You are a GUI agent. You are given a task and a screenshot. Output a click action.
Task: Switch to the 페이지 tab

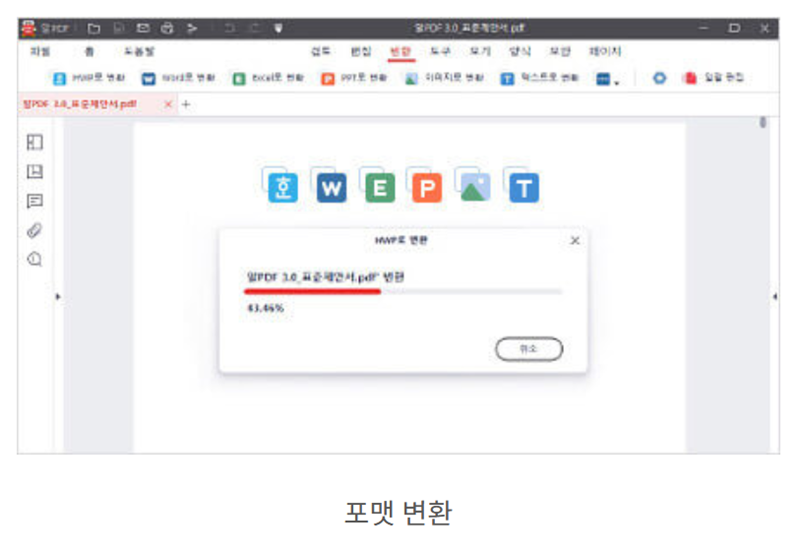pos(605,51)
